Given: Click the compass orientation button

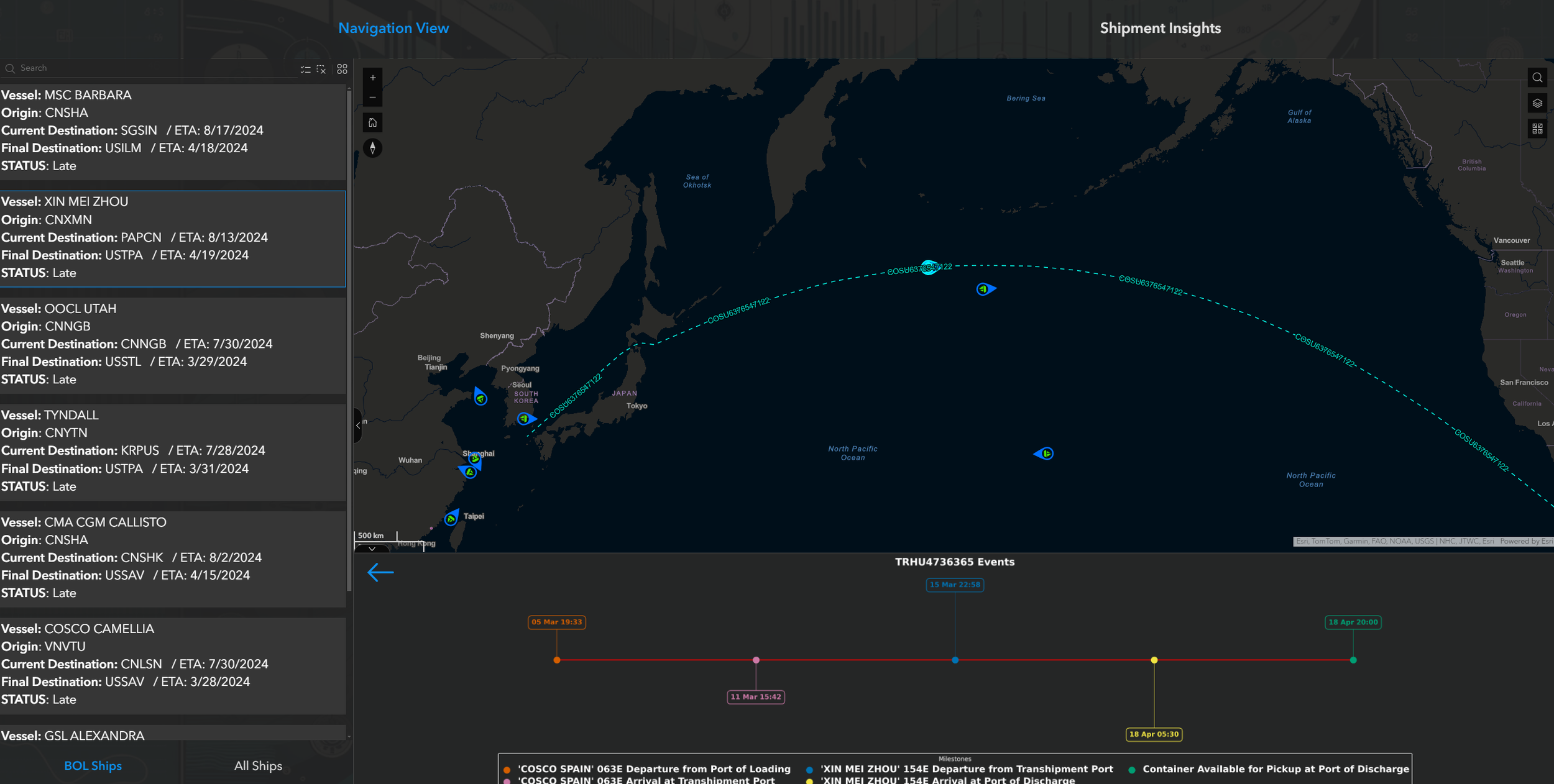Looking at the screenshot, I should (x=372, y=148).
